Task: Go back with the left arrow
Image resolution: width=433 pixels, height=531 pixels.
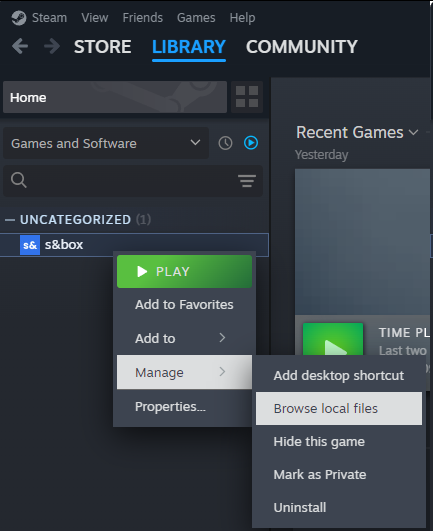Action: click(x=20, y=46)
